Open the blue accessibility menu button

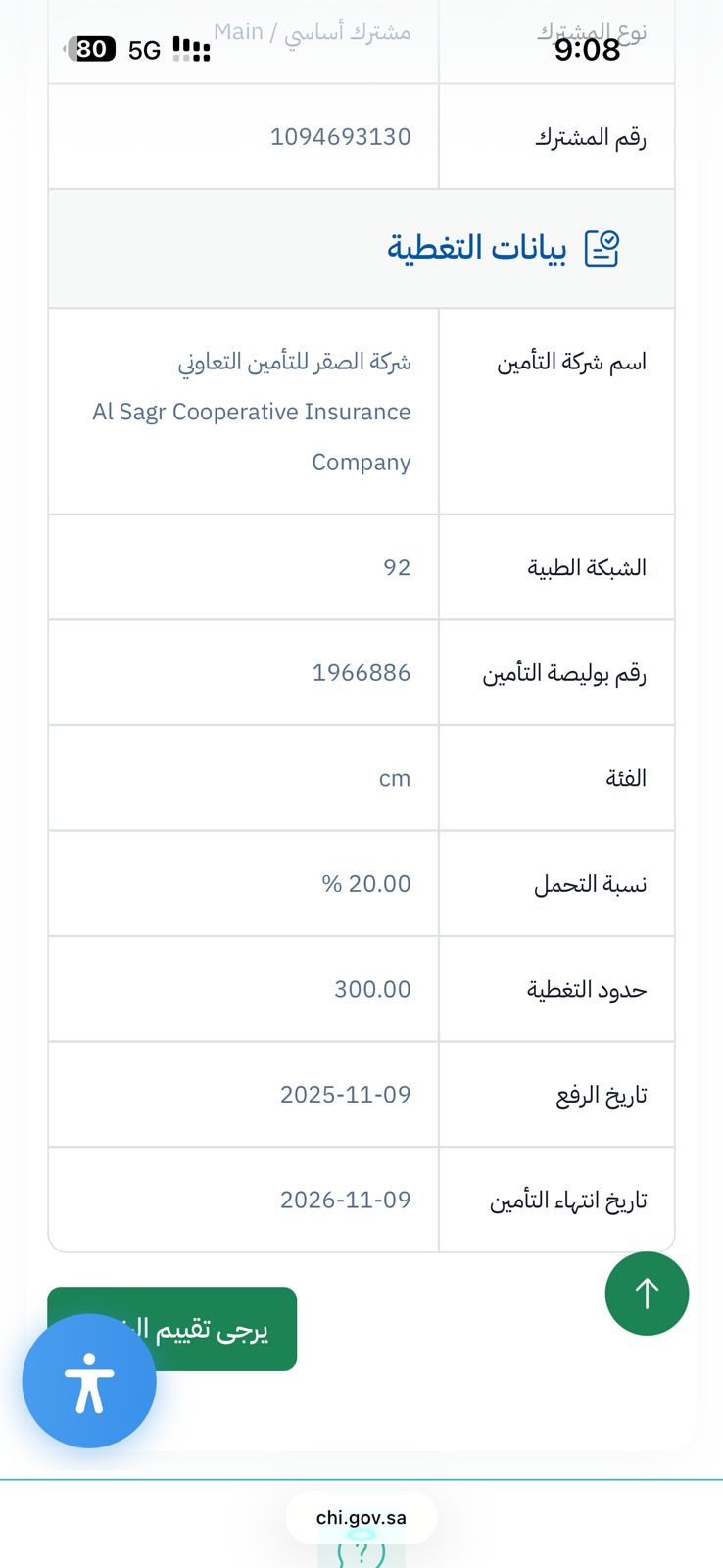pos(89,1381)
